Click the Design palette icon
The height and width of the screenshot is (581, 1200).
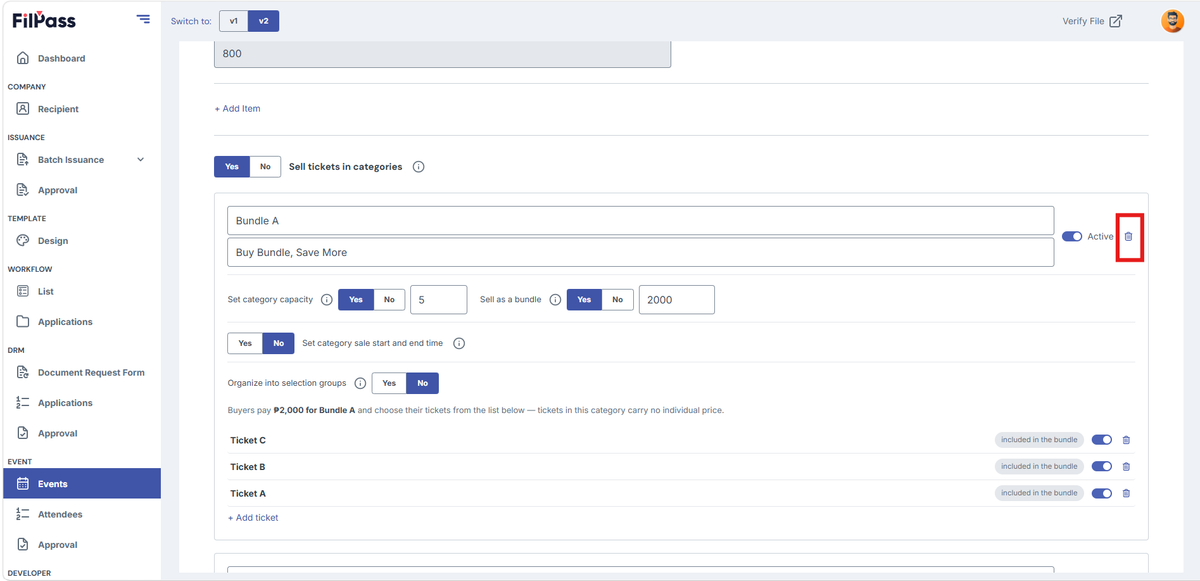tap(23, 241)
